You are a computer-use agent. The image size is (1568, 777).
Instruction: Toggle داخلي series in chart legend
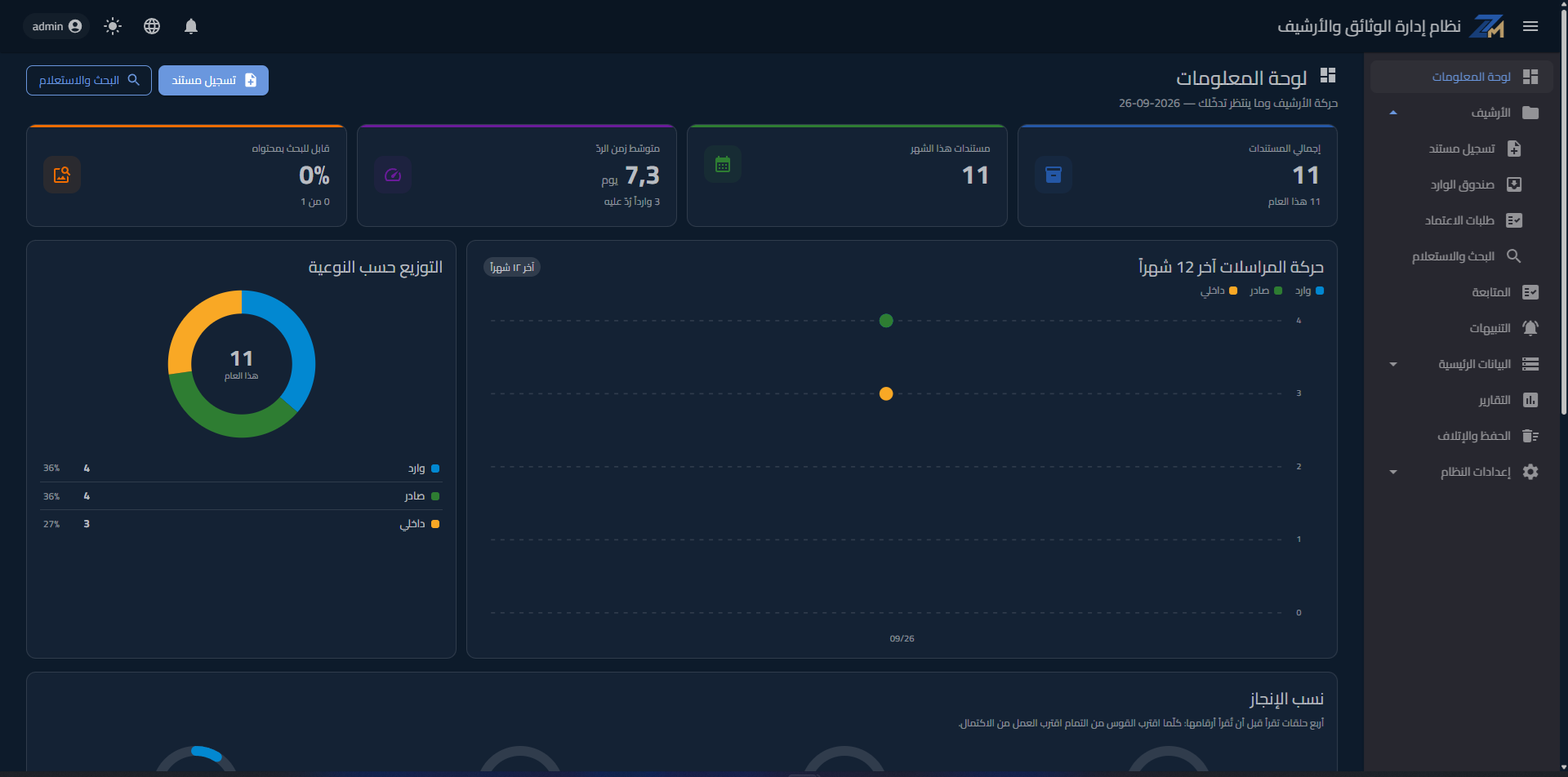point(1218,291)
